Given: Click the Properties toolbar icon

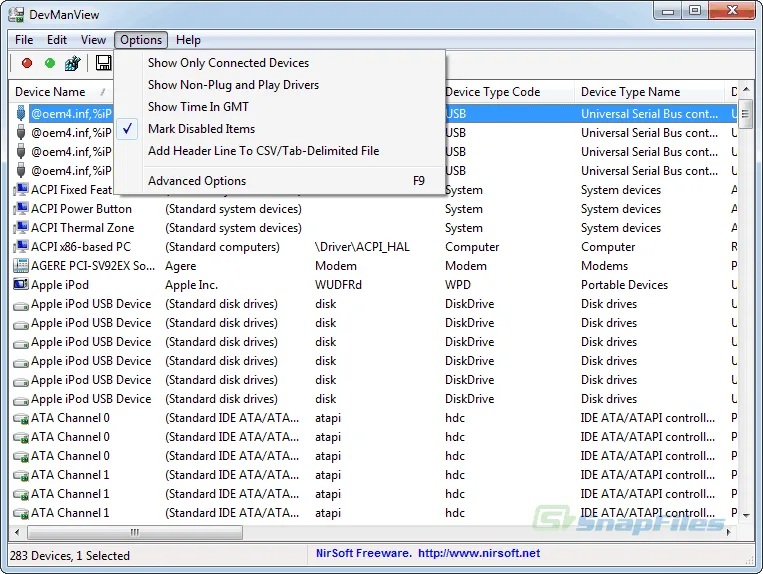Looking at the screenshot, I should pos(73,63).
